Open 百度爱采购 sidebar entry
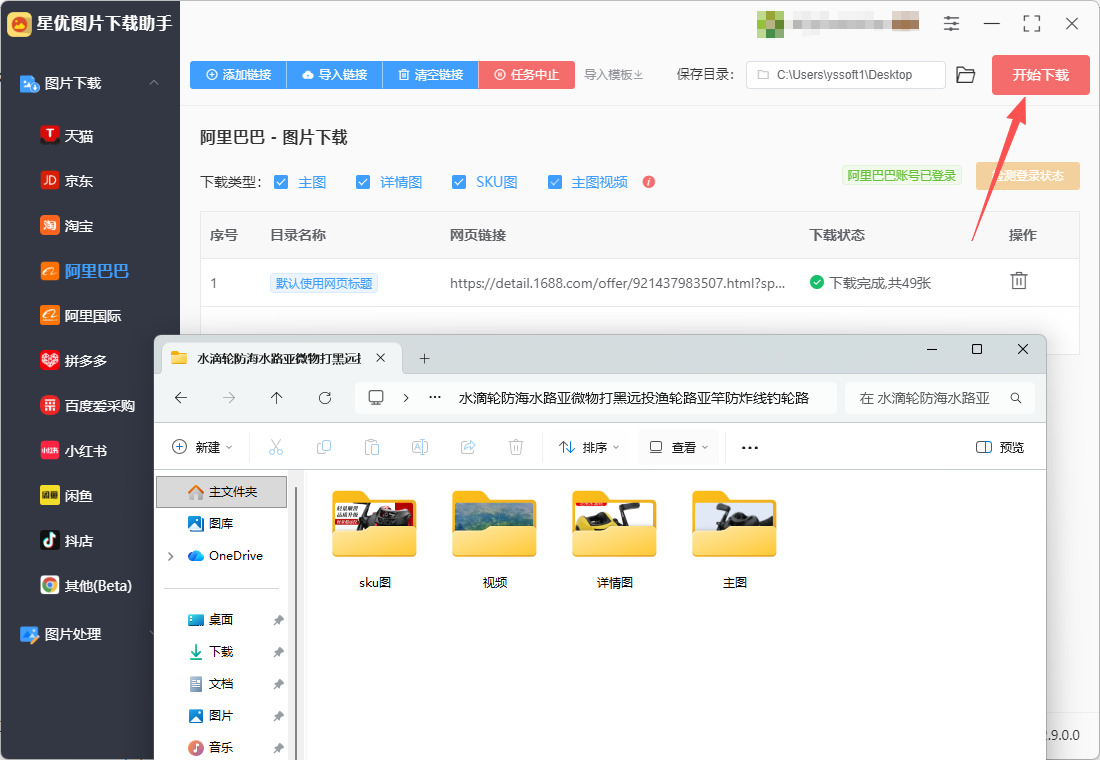 coord(88,406)
